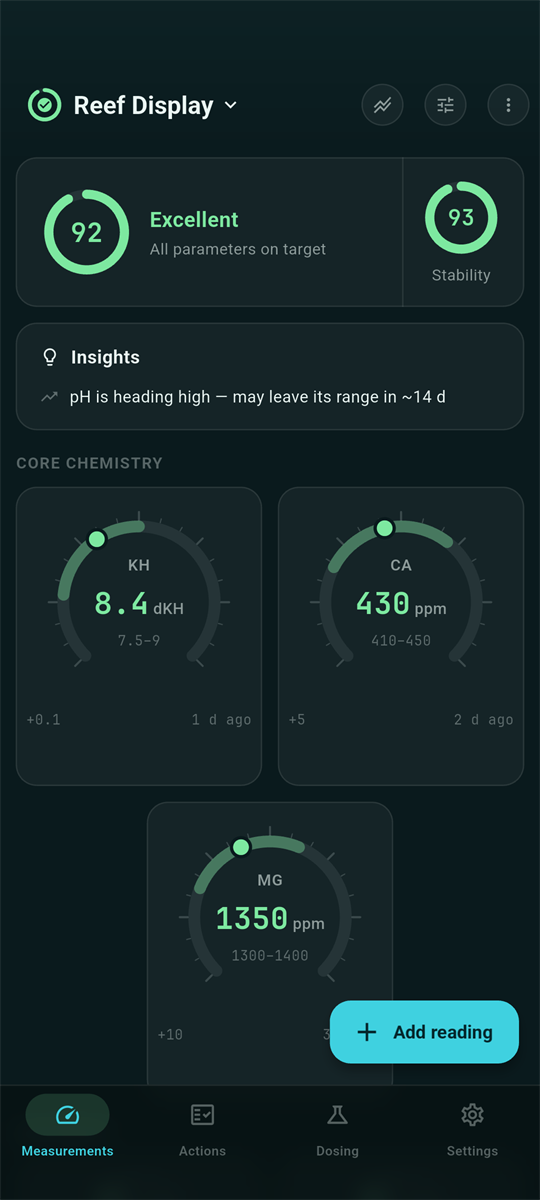
Task: Click the KH range 7.5-9 text
Action: (x=139, y=640)
